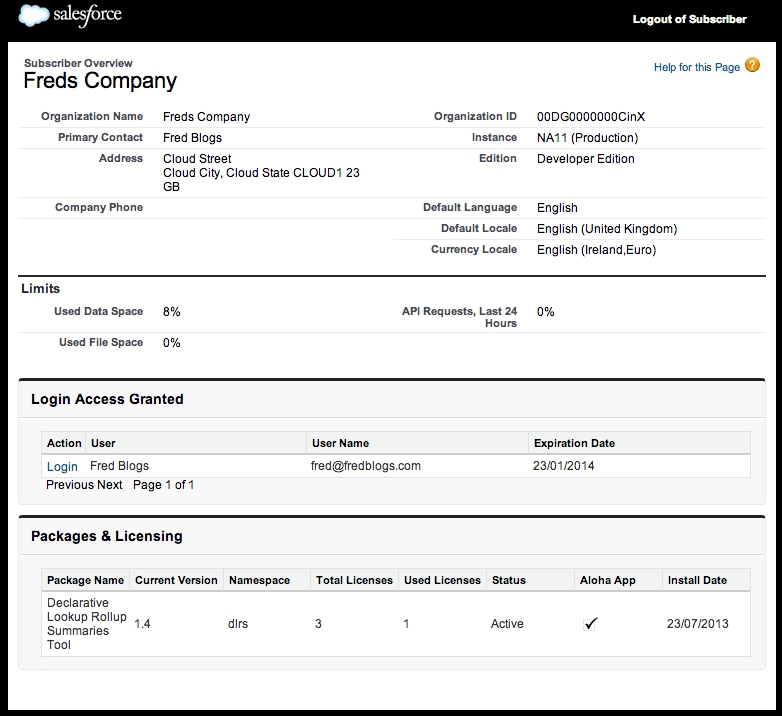The width and height of the screenshot is (782, 716).
Task: Click the help question mark icon
Action: pos(752,65)
